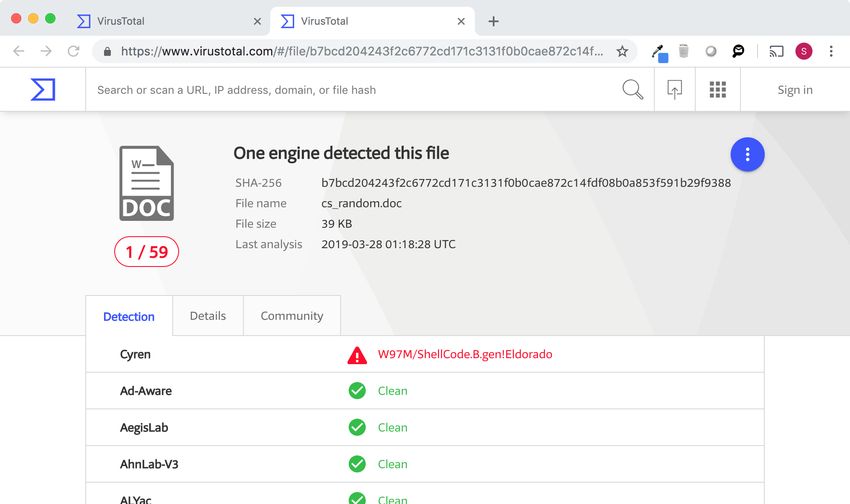Select the second VirusTotal browser tab
The width and height of the screenshot is (850, 504).
[x=372, y=21]
